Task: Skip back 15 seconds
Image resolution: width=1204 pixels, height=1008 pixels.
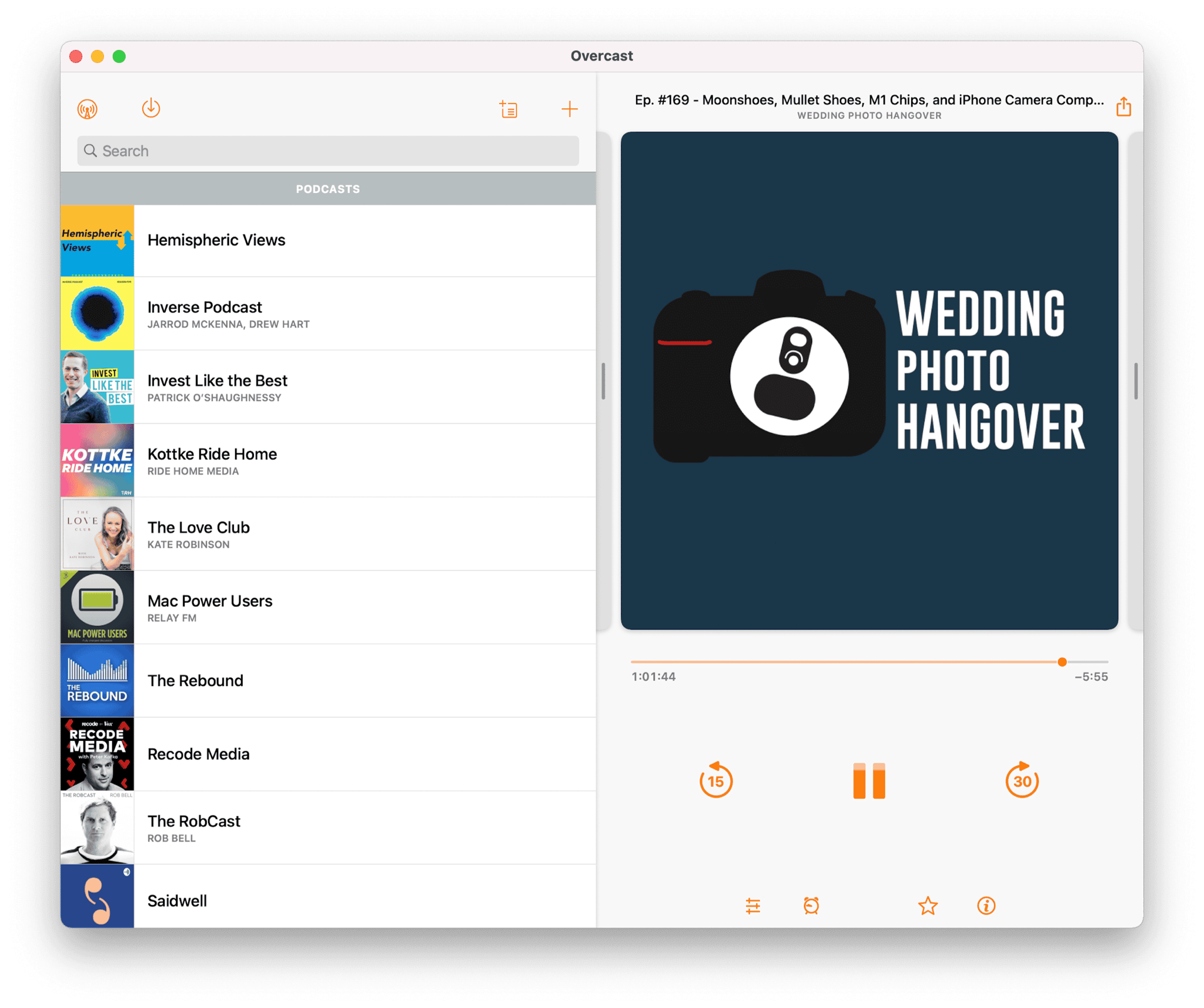Action: click(715, 780)
